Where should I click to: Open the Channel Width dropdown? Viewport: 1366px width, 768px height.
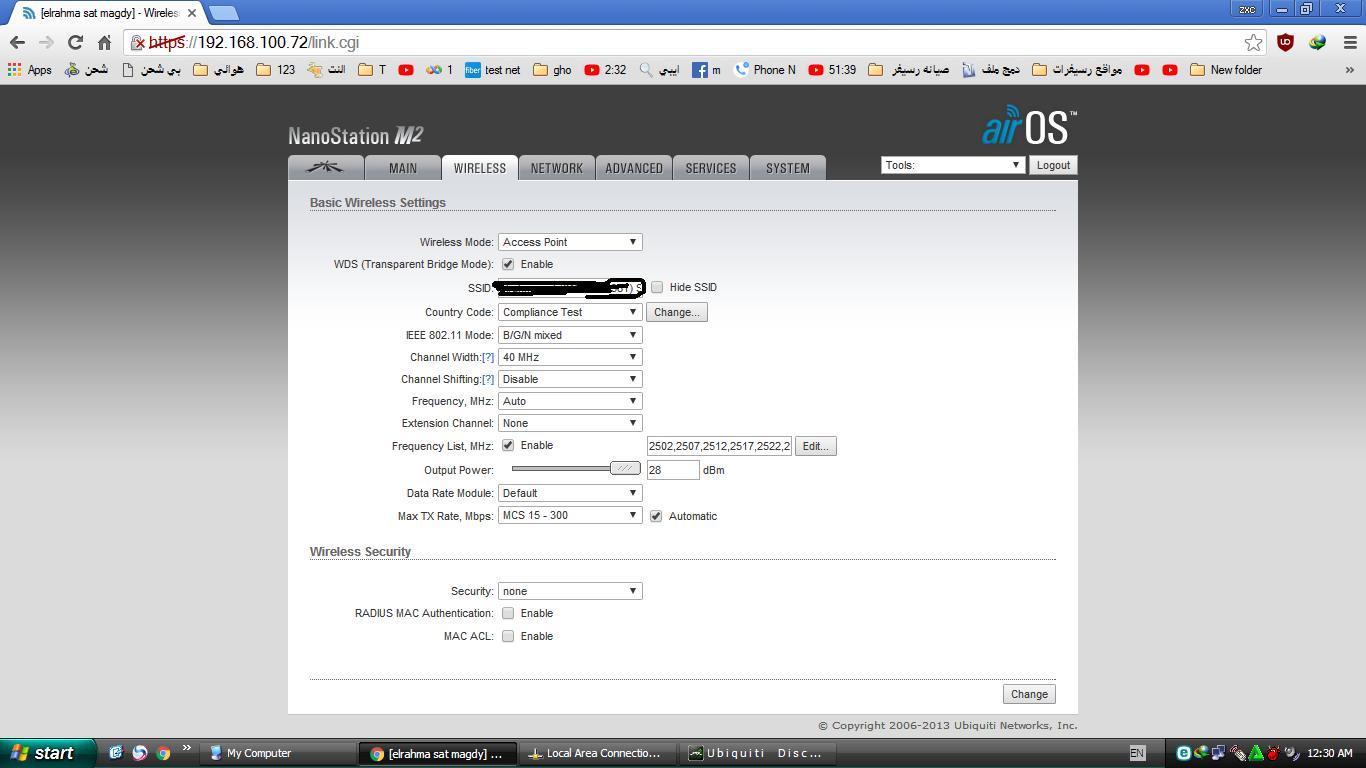click(570, 357)
